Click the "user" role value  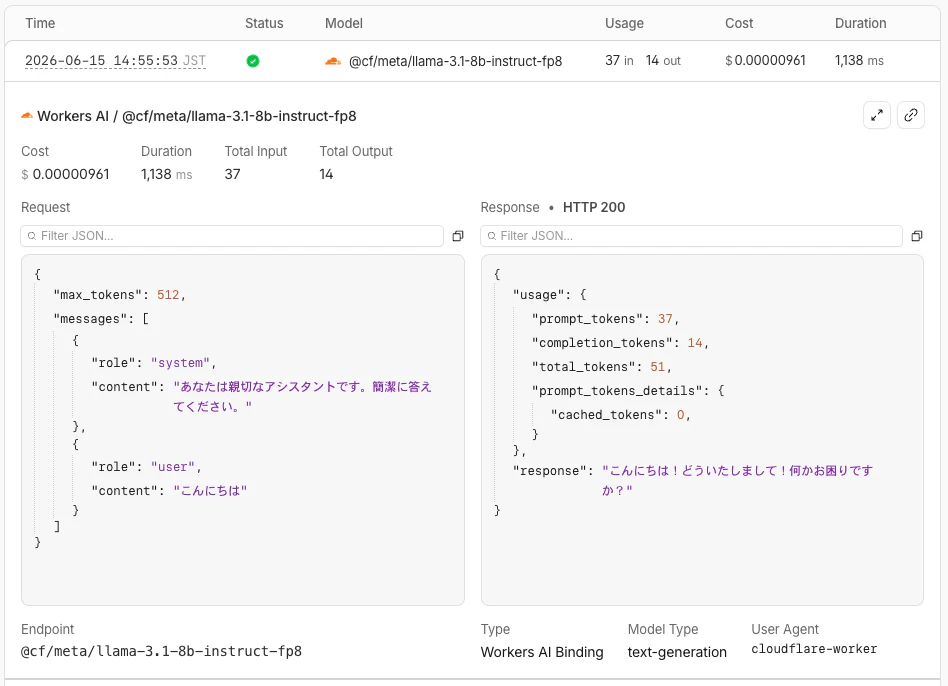(172, 467)
